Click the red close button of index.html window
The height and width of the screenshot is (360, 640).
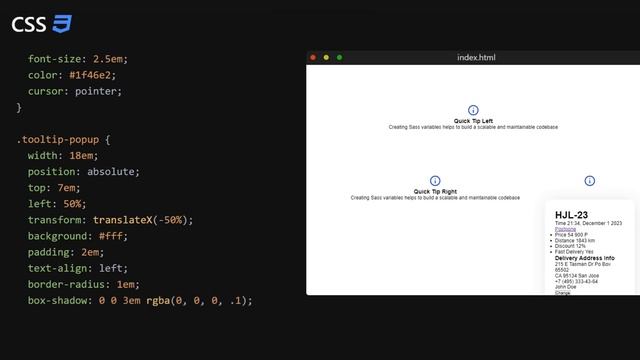tap(313, 58)
